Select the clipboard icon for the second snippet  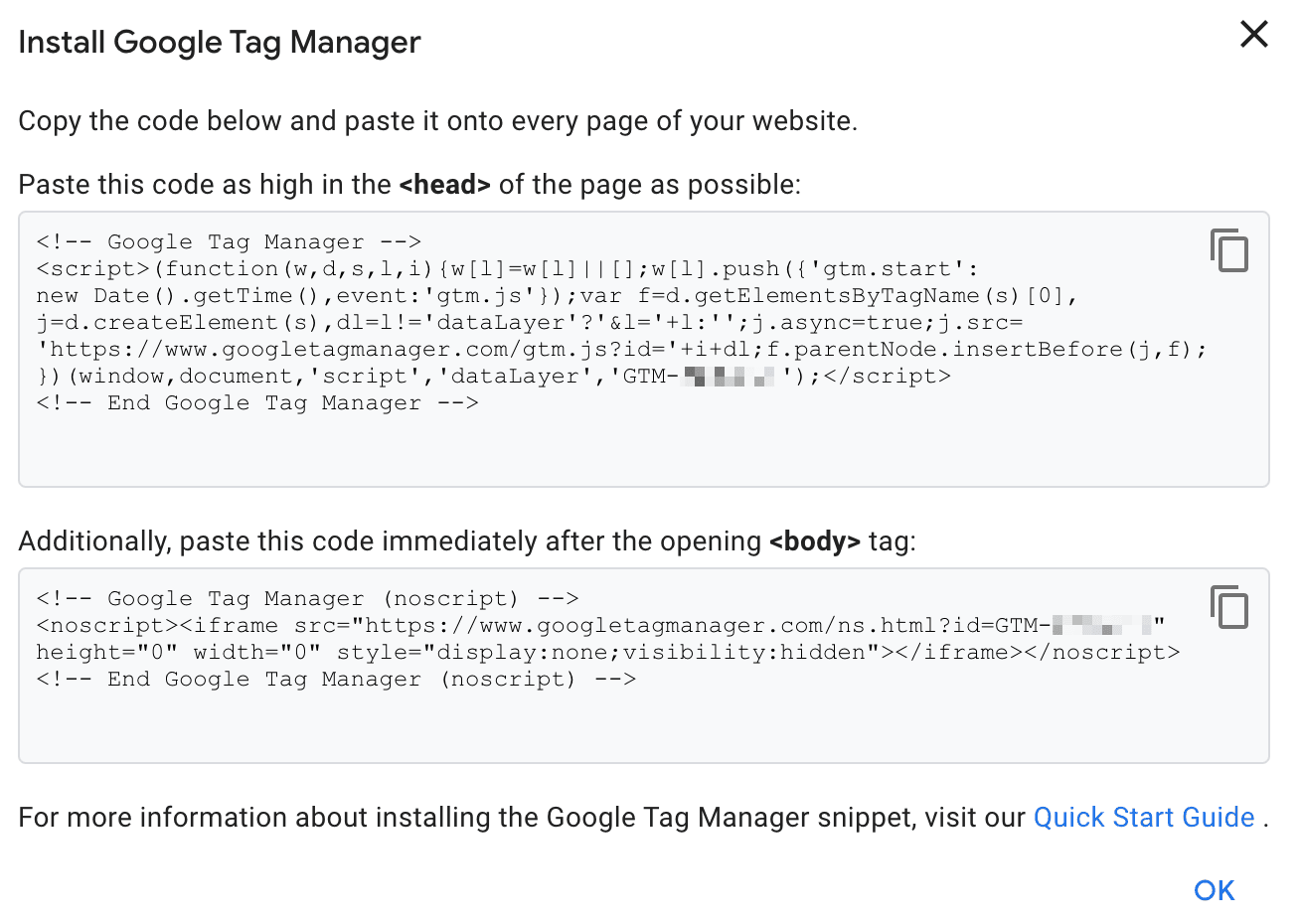click(1229, 608)
